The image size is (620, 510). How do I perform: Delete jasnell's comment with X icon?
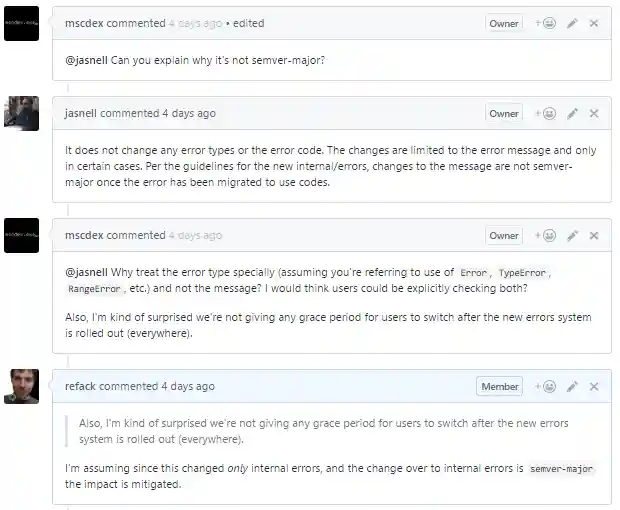594,114
